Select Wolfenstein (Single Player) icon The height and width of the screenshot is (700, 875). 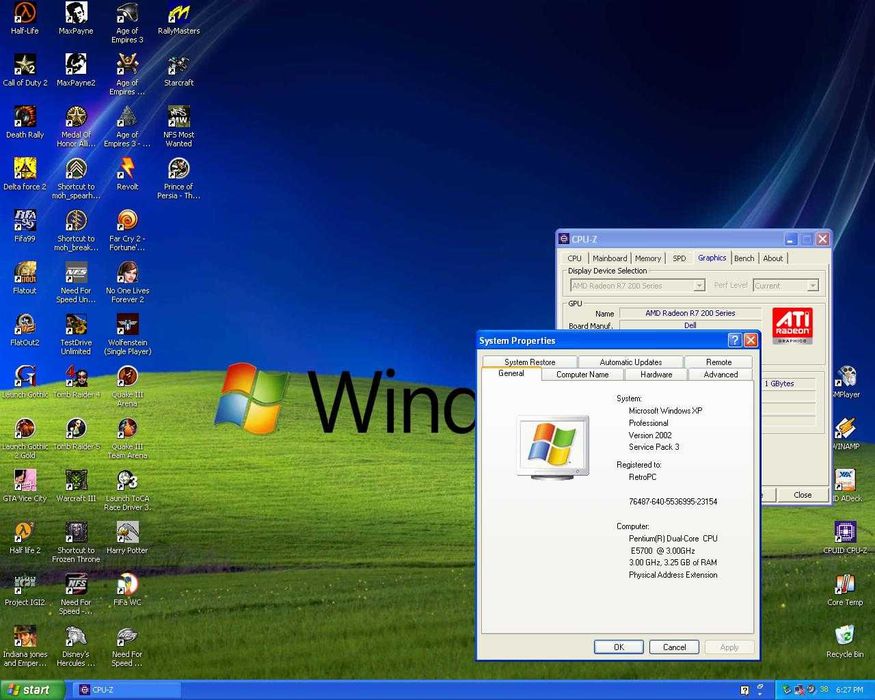coord(127,334)
